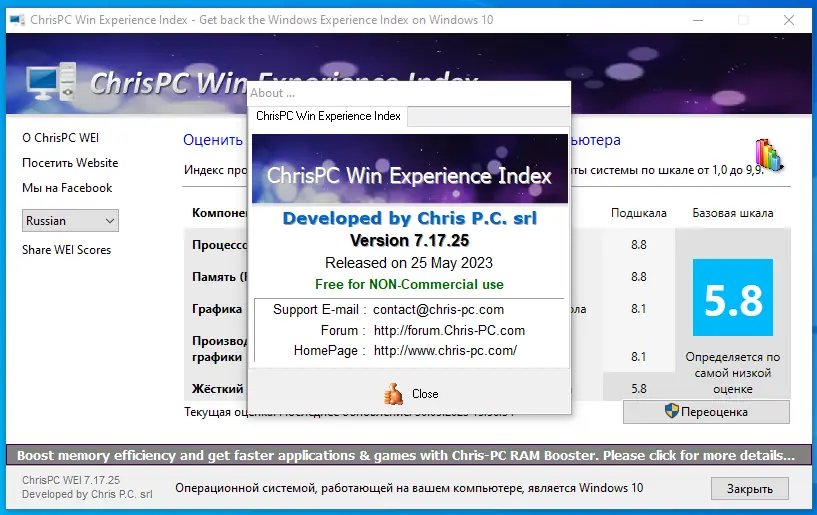Click the RAM Booster promotional banner
The width and height of the screenshot is (817, 515).
point(408,455)
